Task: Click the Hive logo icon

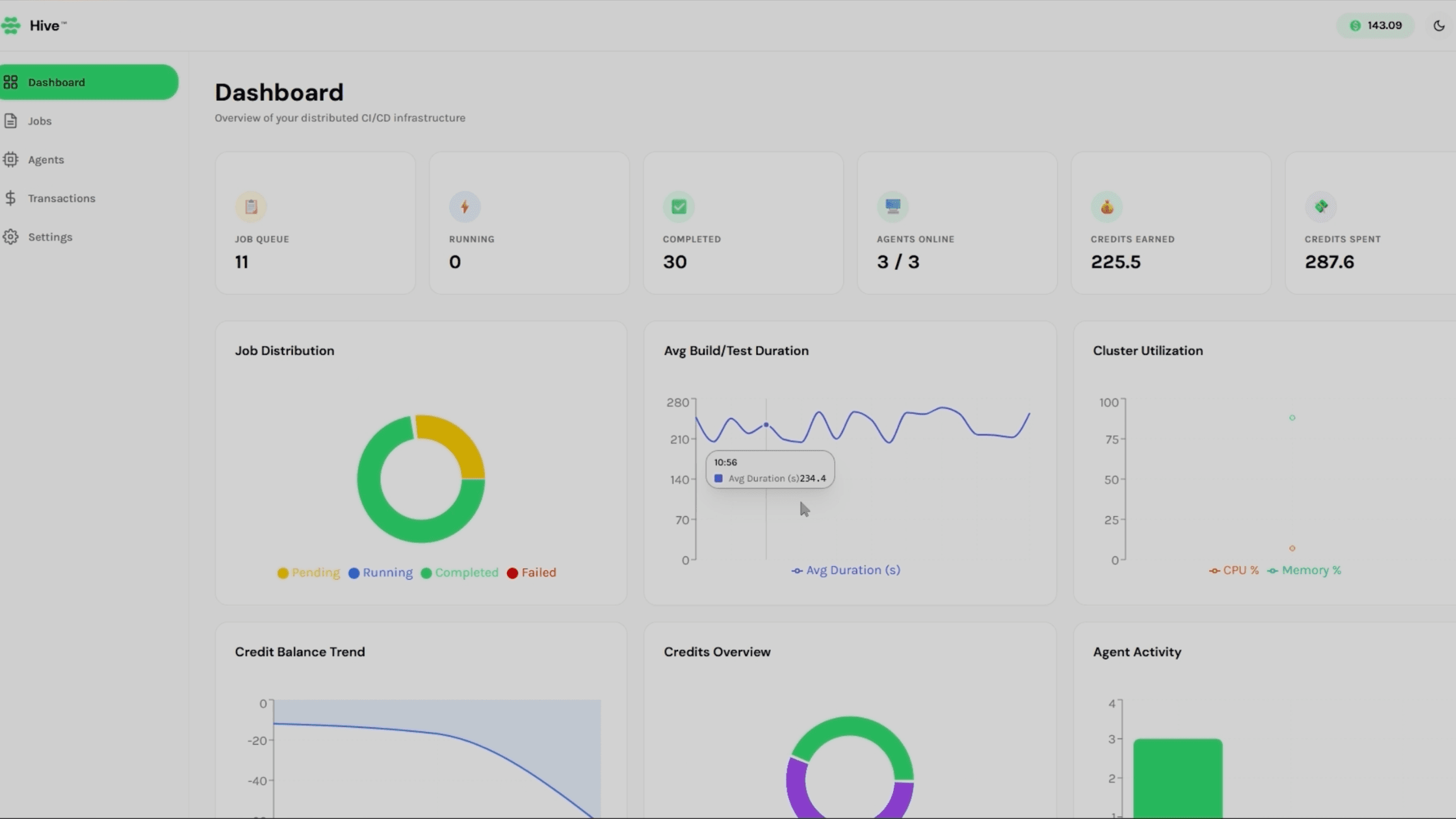Action: click(x=10, y=25)
